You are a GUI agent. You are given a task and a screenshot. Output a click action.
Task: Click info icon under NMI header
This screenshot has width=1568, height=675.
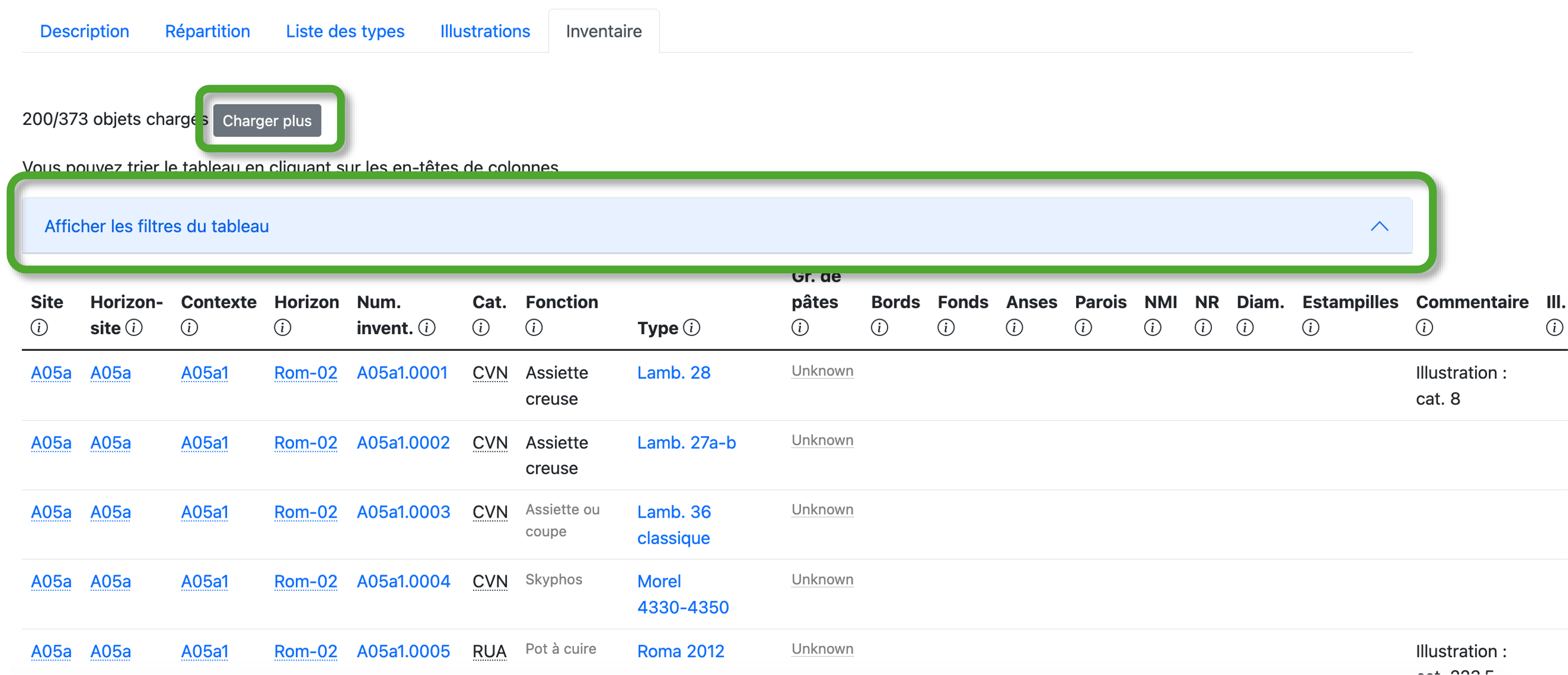(x=1152, y=328)
